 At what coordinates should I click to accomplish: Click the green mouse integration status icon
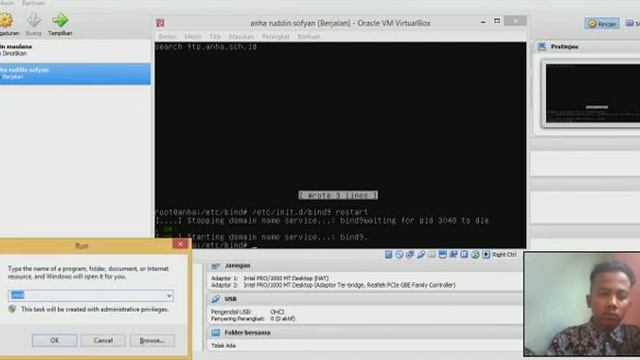475,255
